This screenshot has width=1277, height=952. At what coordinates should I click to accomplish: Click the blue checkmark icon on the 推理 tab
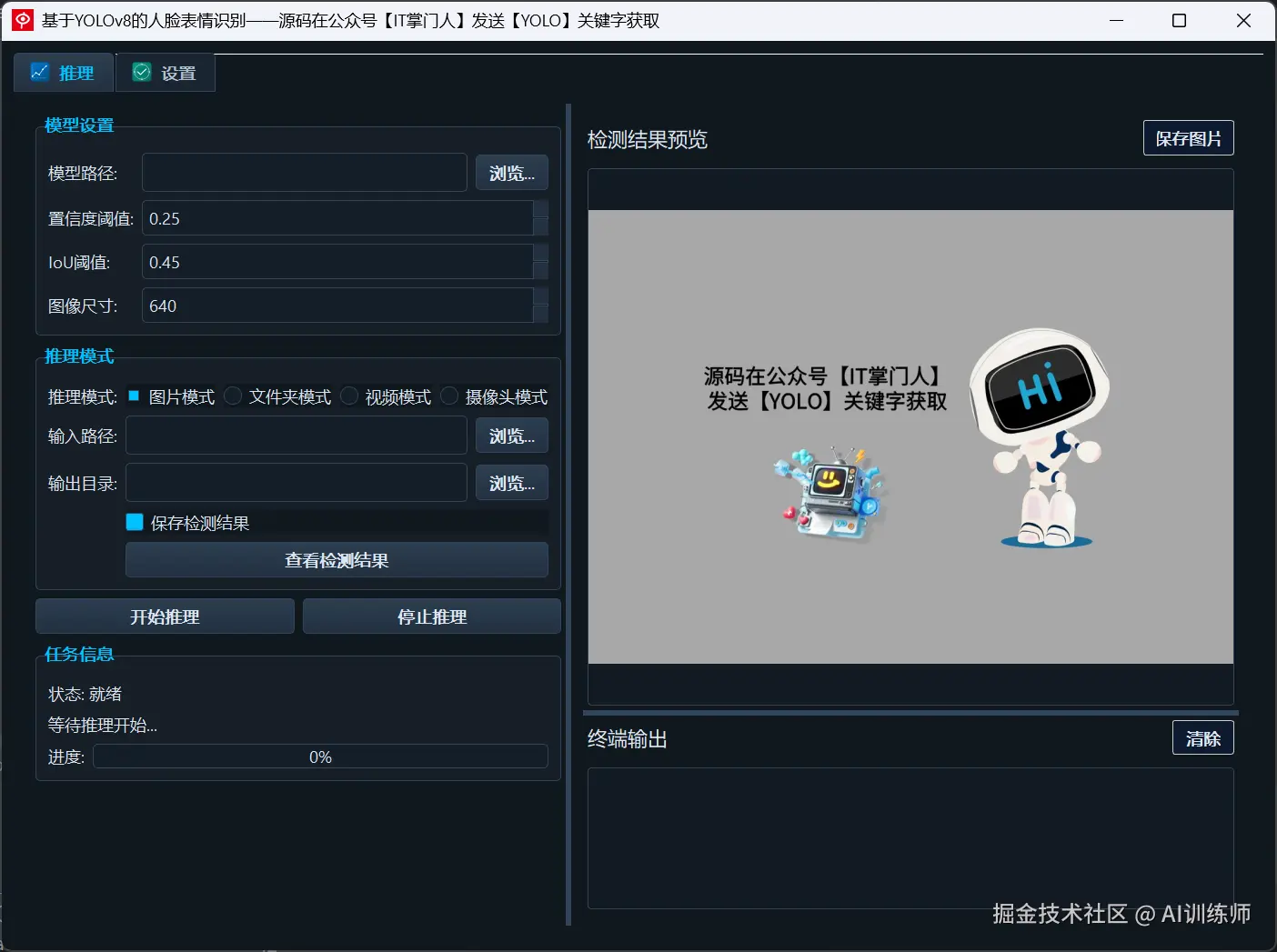(40, 72)
